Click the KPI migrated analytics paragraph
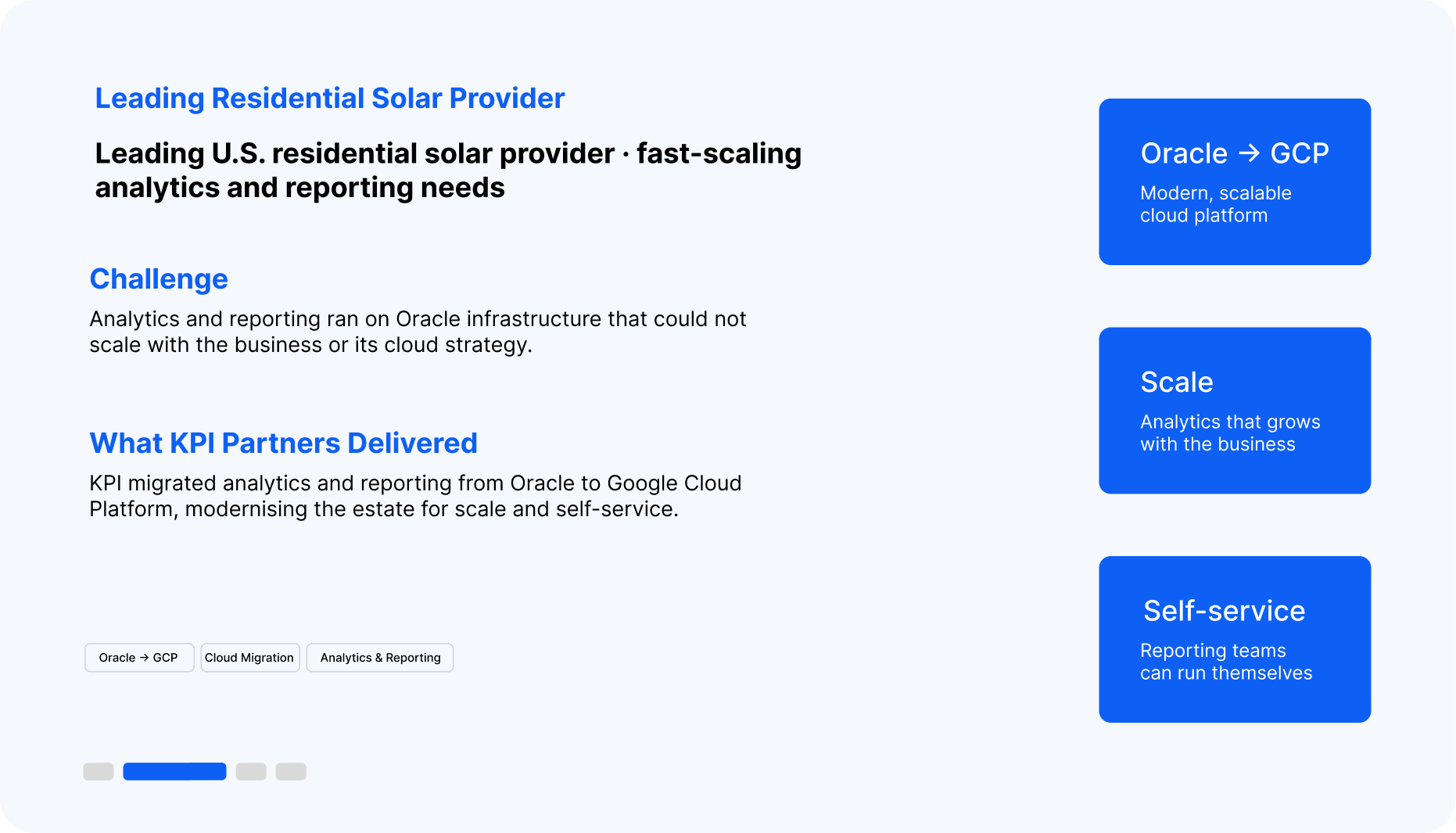1456x833 pixels. [x=415, y=496]
